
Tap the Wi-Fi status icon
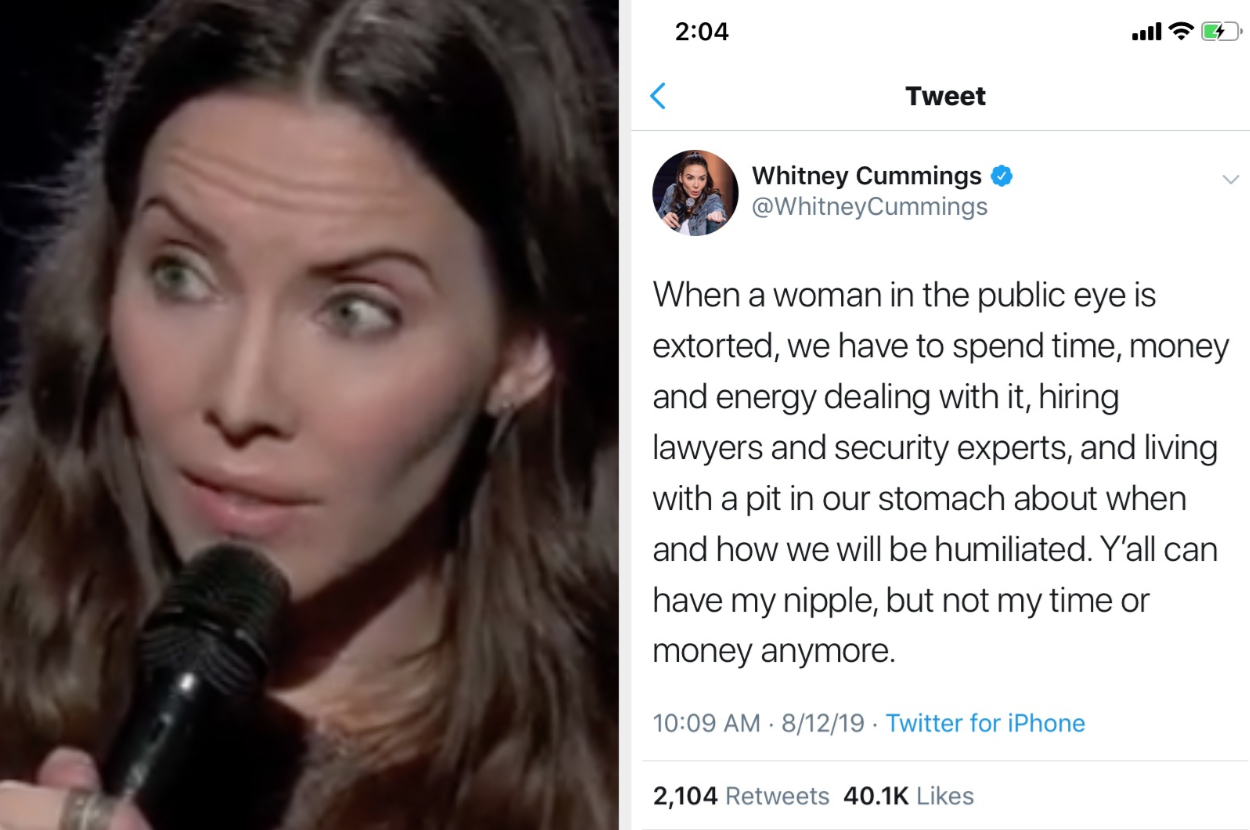[1181, 32]
